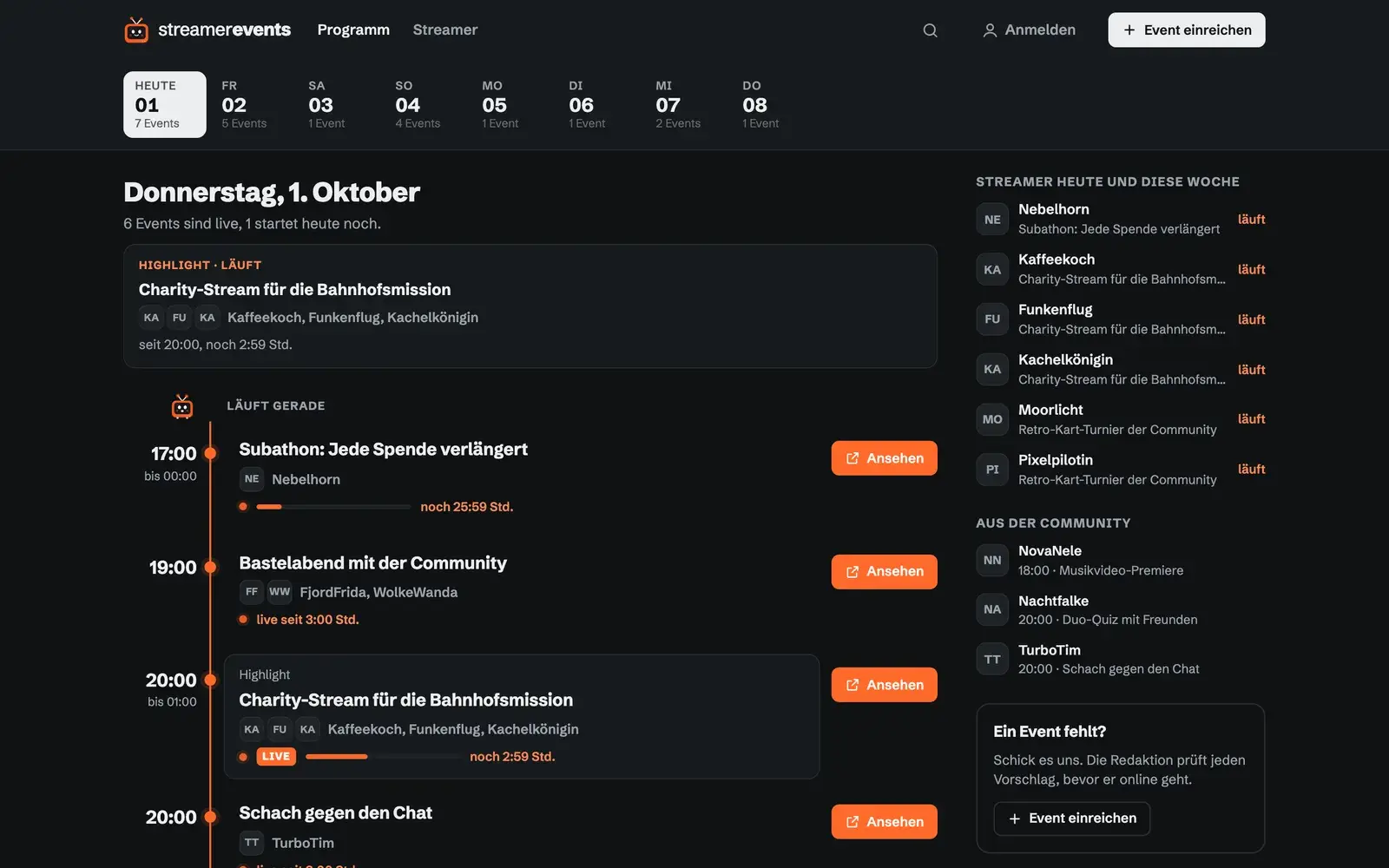This screenshot has width=1389, height=868.
Task: Click the Charity-Stream progress bar
Action: [x=383, y=757]
